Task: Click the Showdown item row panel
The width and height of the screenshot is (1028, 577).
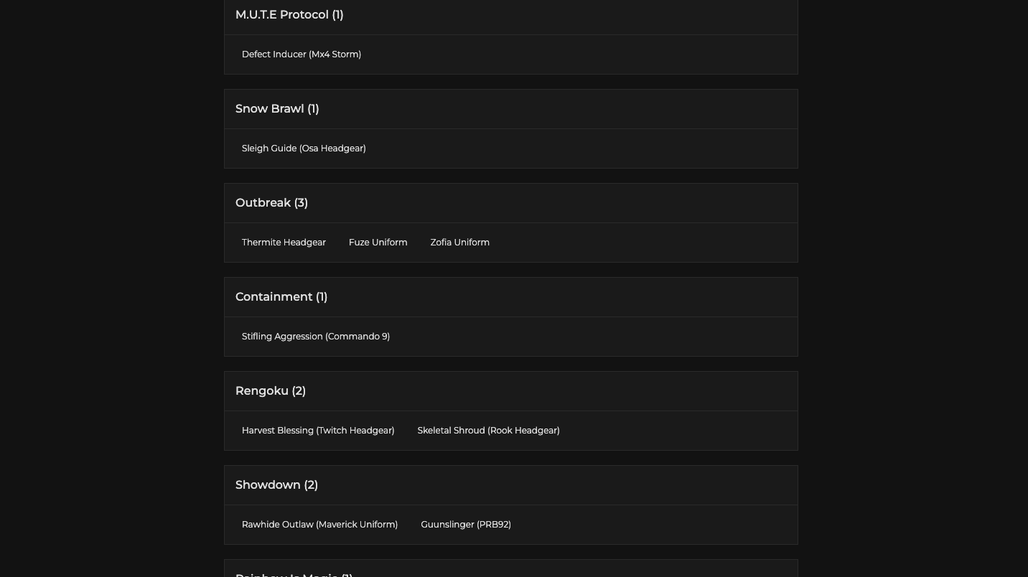Action: tap(511, 525)
